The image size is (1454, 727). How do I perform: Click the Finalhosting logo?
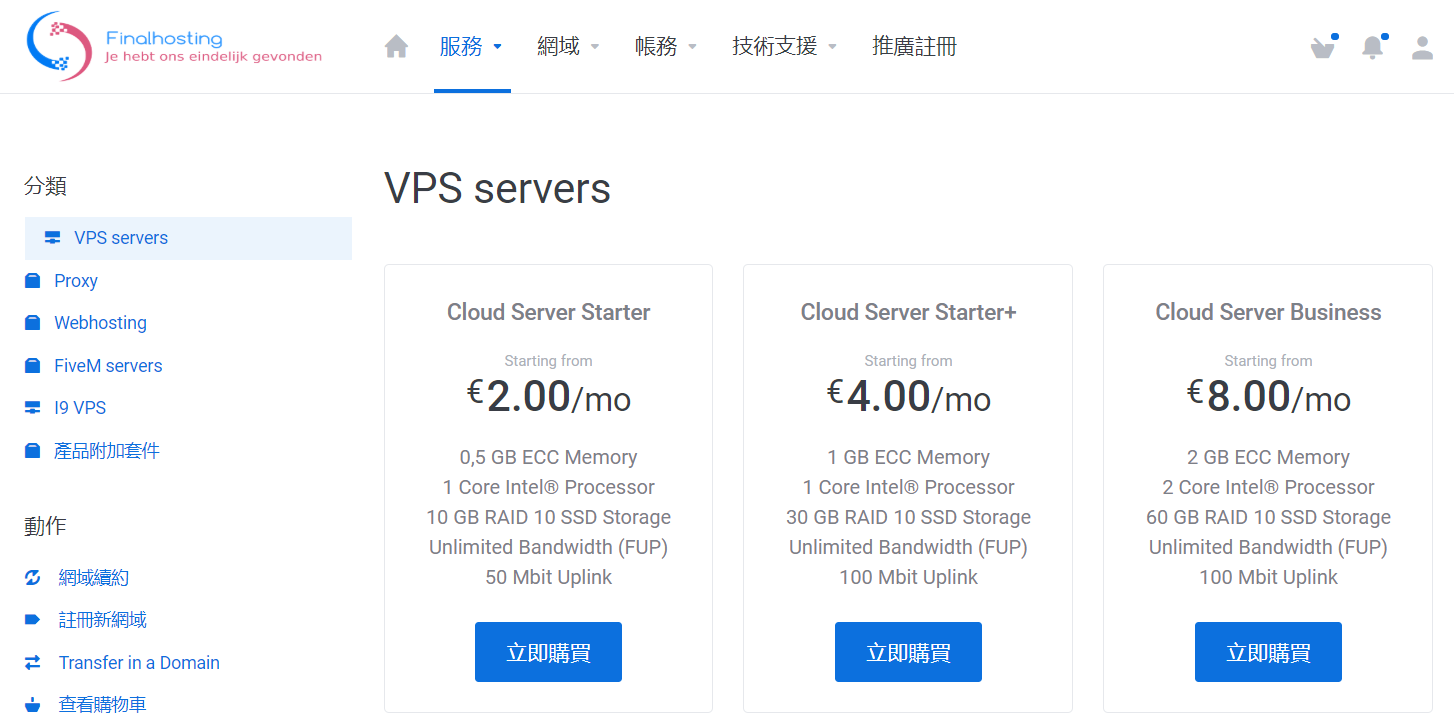[x=174, y=46]
